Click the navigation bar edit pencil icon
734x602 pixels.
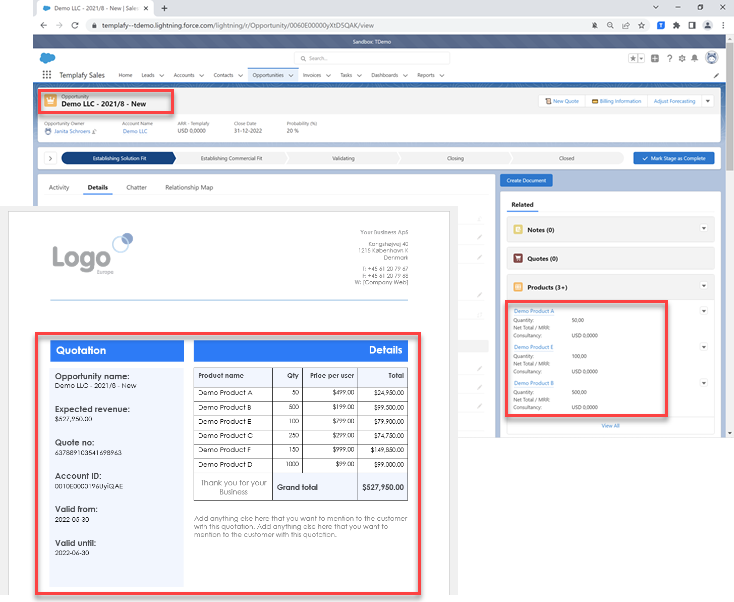coord(716,75)
